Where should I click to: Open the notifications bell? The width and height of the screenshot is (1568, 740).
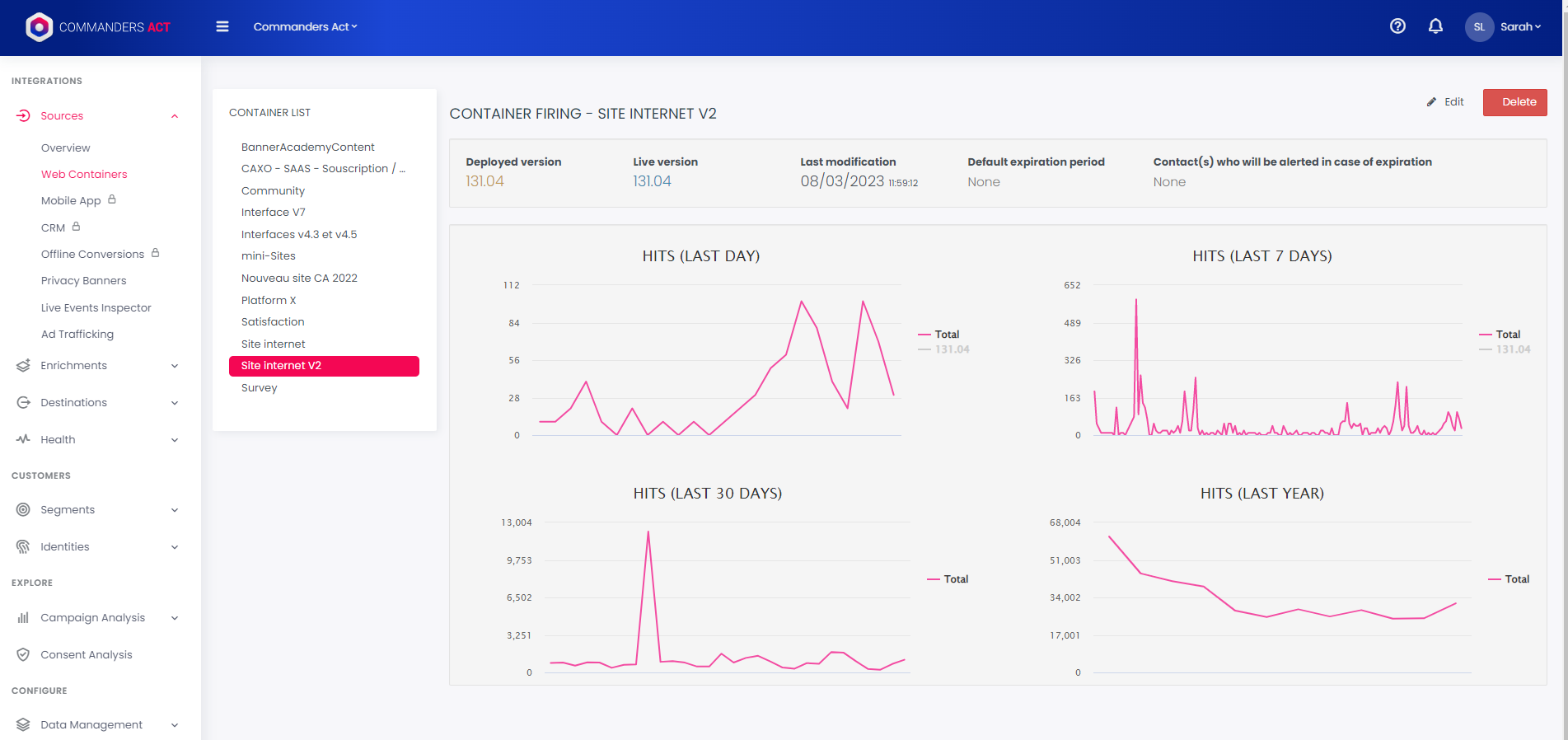coord(1435,26)
